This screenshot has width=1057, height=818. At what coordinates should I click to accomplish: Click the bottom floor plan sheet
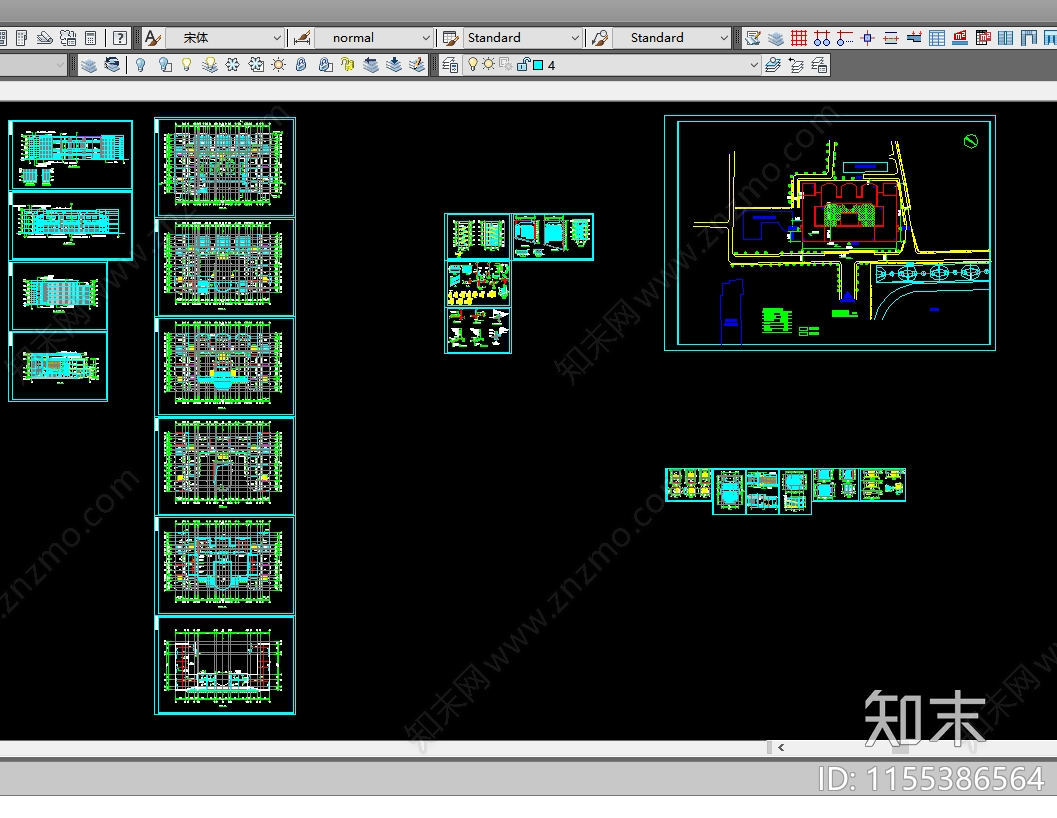(x=225, y=666)
